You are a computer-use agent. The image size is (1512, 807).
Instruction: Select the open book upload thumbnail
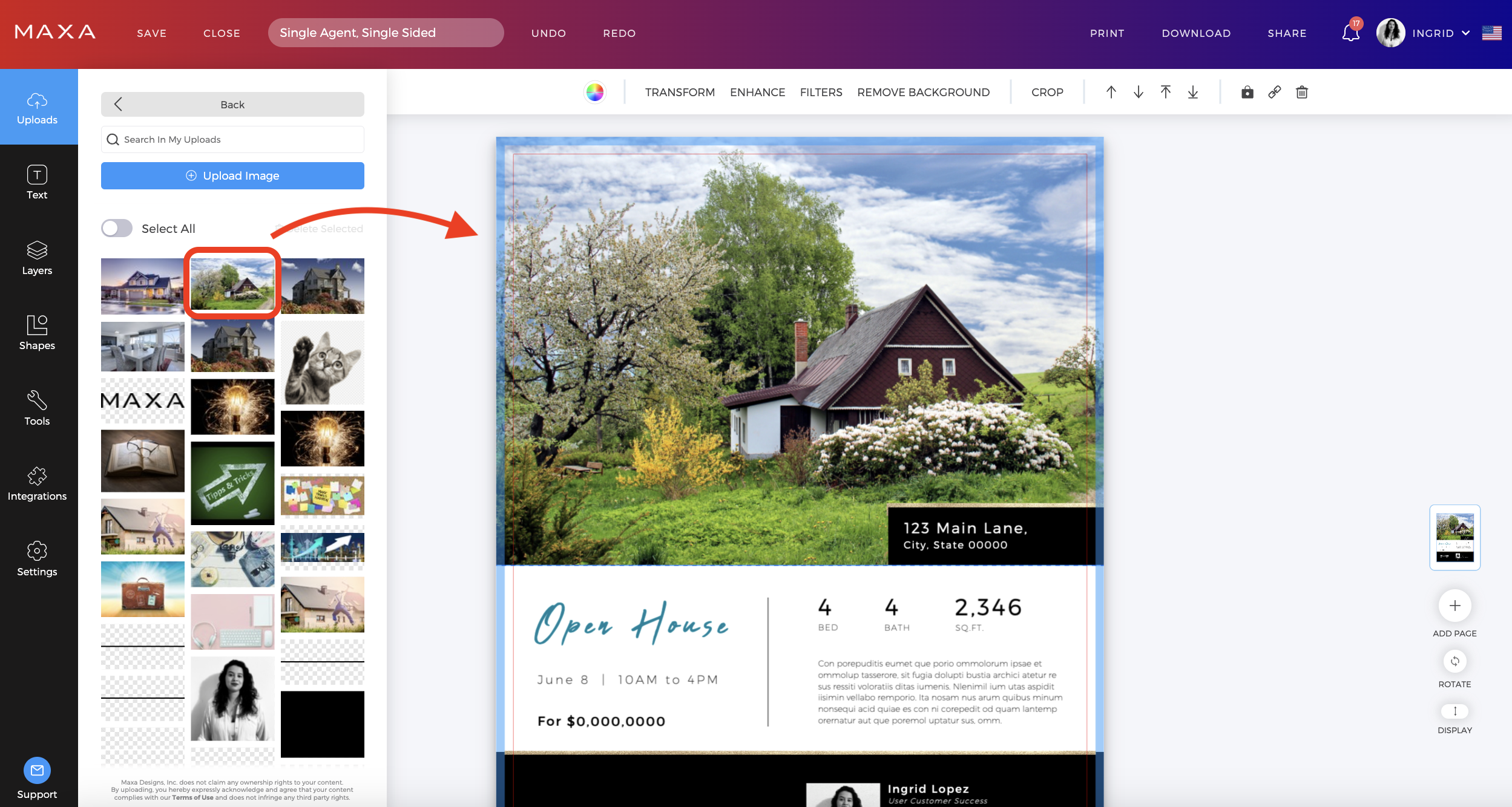tap(143, 460)
